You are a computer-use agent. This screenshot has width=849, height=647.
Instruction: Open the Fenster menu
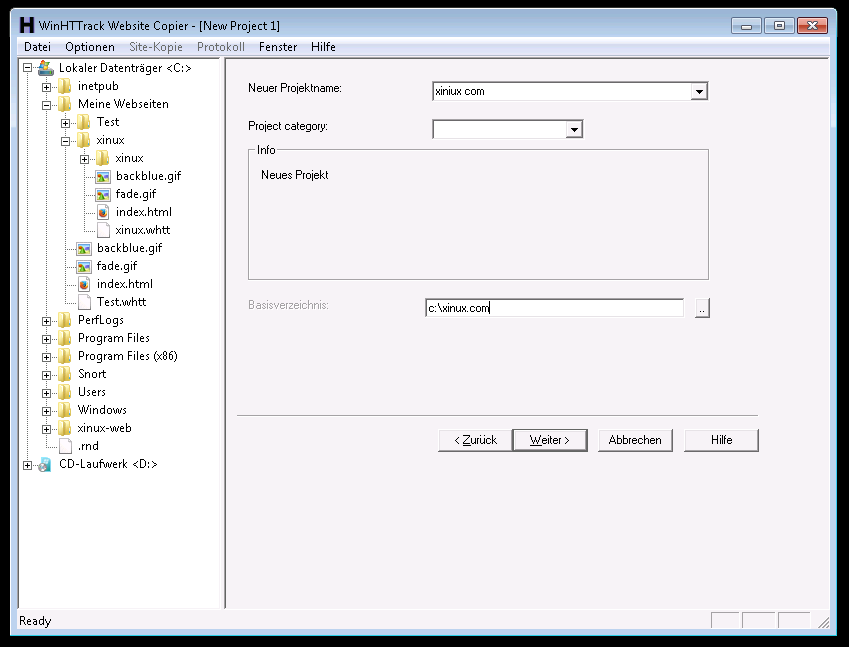[278, 47]
